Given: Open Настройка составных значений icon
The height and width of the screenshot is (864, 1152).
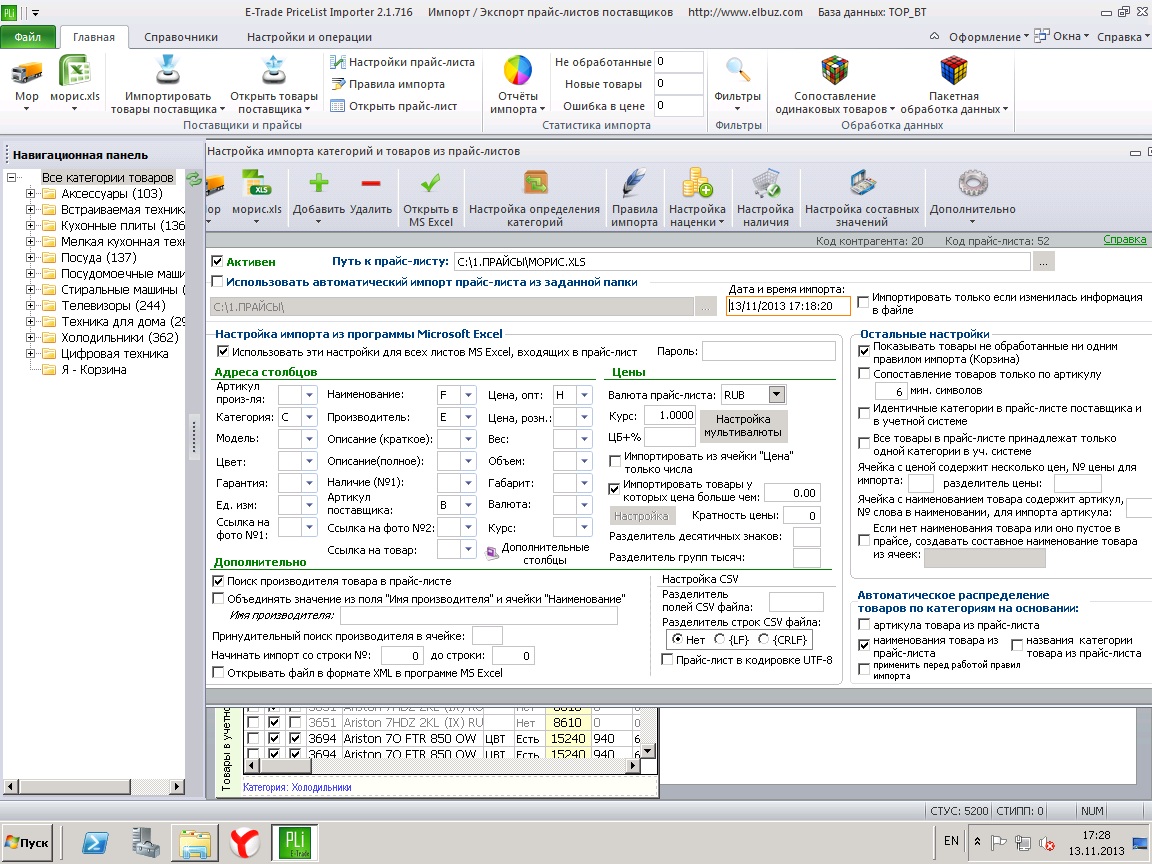Looking at the screenshot, I should tap(862, 183).
